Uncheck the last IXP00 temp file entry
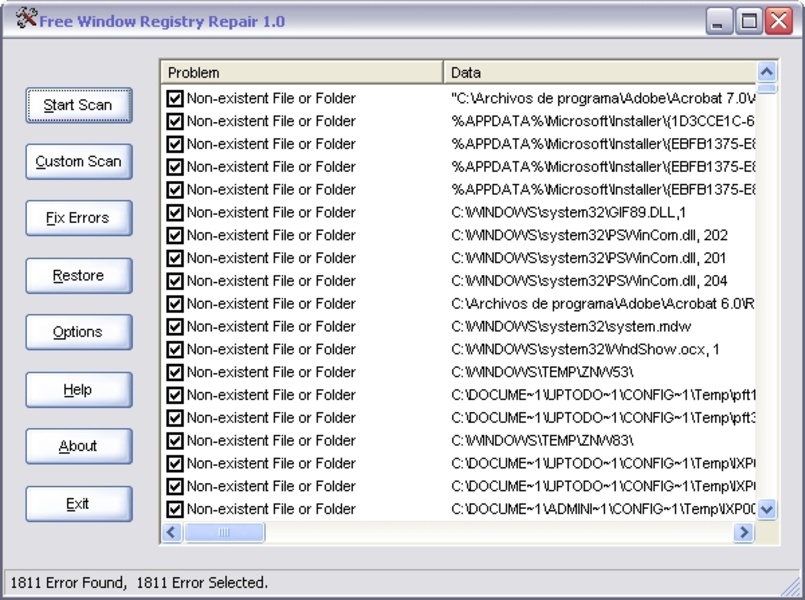 point(175,509)
